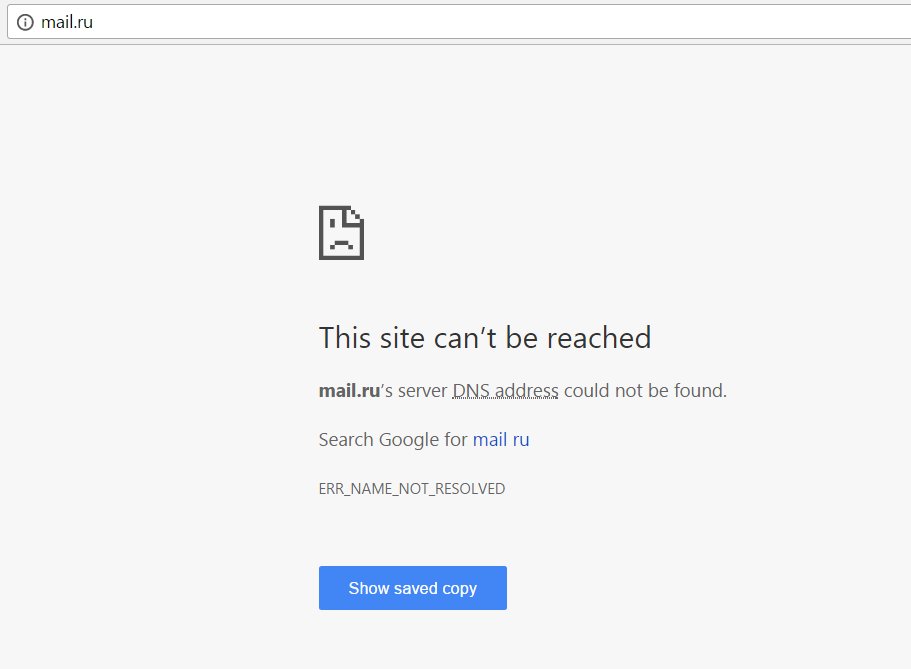Image resolution: width=911 pixels, height=669 pixels.
Task: Click the heading This site can't be reached
Action: point(485,338)
